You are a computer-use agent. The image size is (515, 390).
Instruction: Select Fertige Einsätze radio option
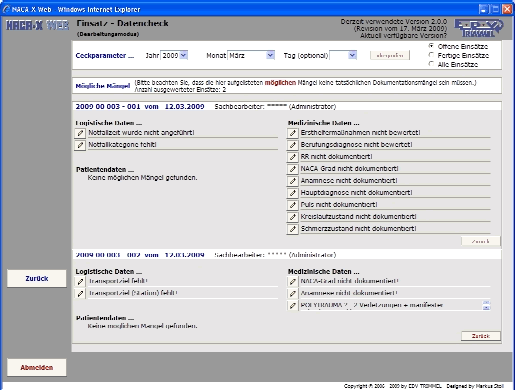pyautogui.click(x=431, y=55)
